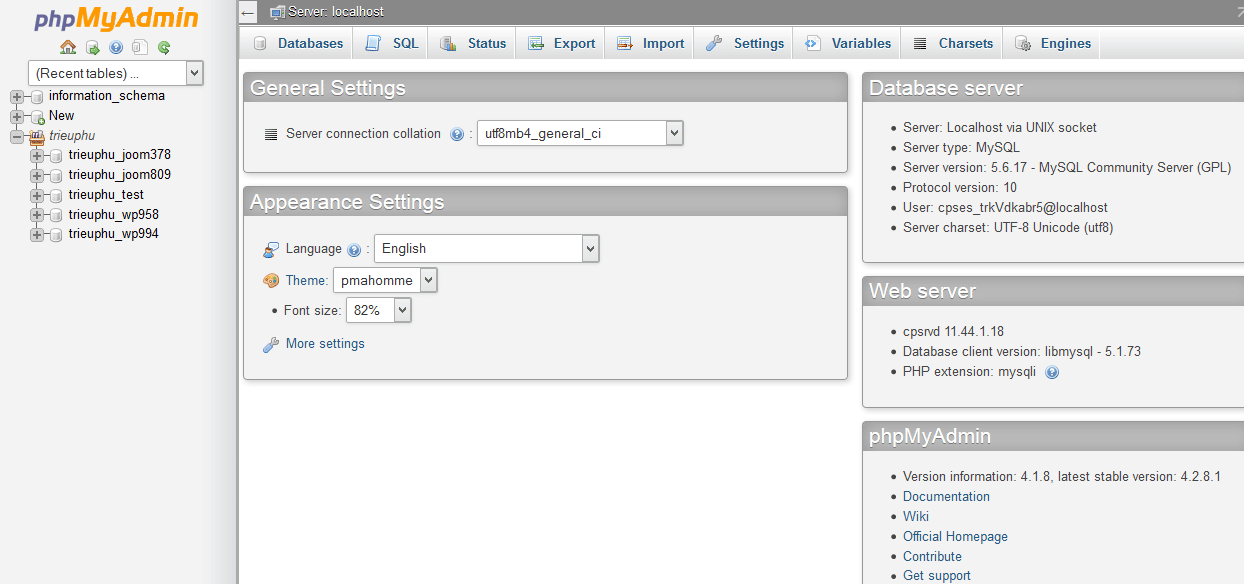Click help icon next to Language label
Image resolution: width=1244 pixels, height=584 pixels.
click(x=354, y=250)
